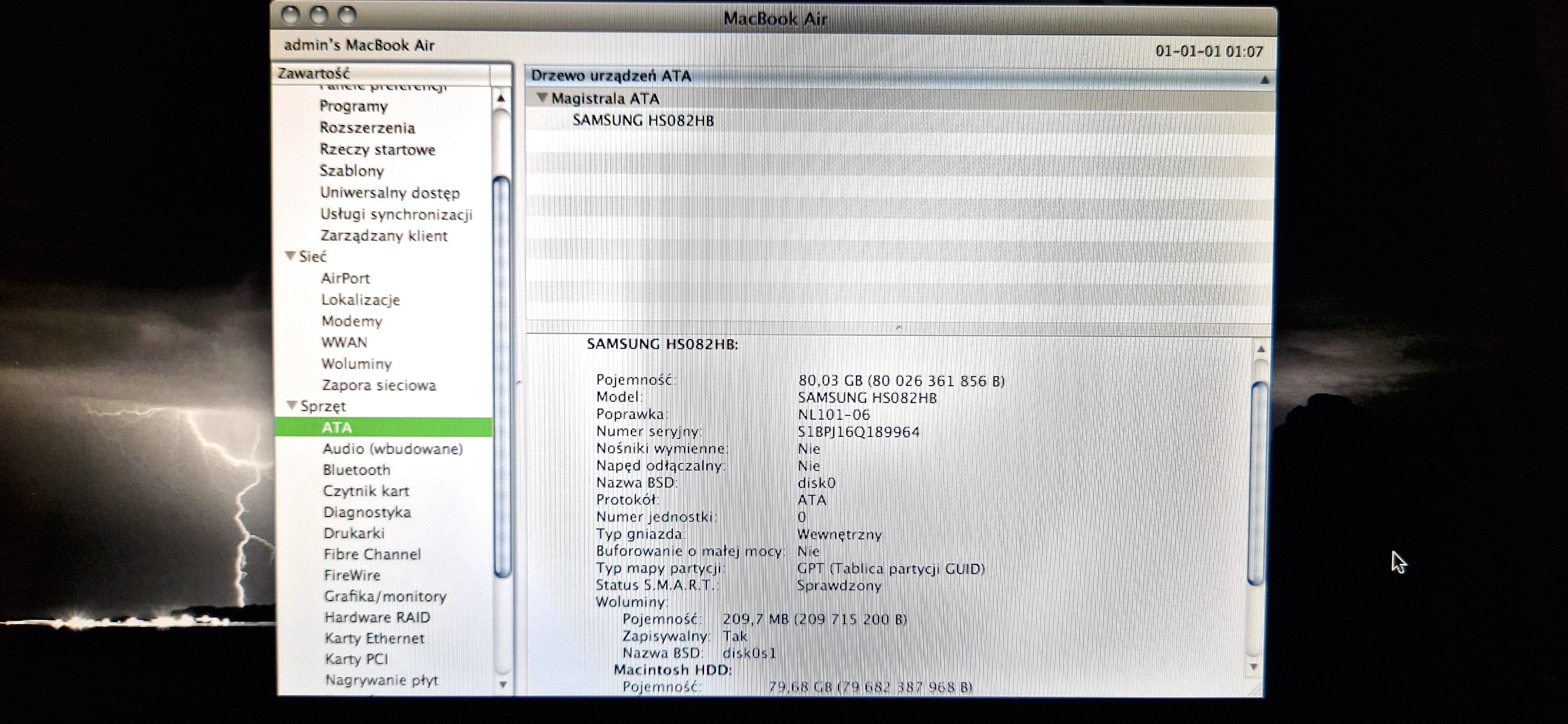Choose Fibre Channel item

(x=372, y=554)
